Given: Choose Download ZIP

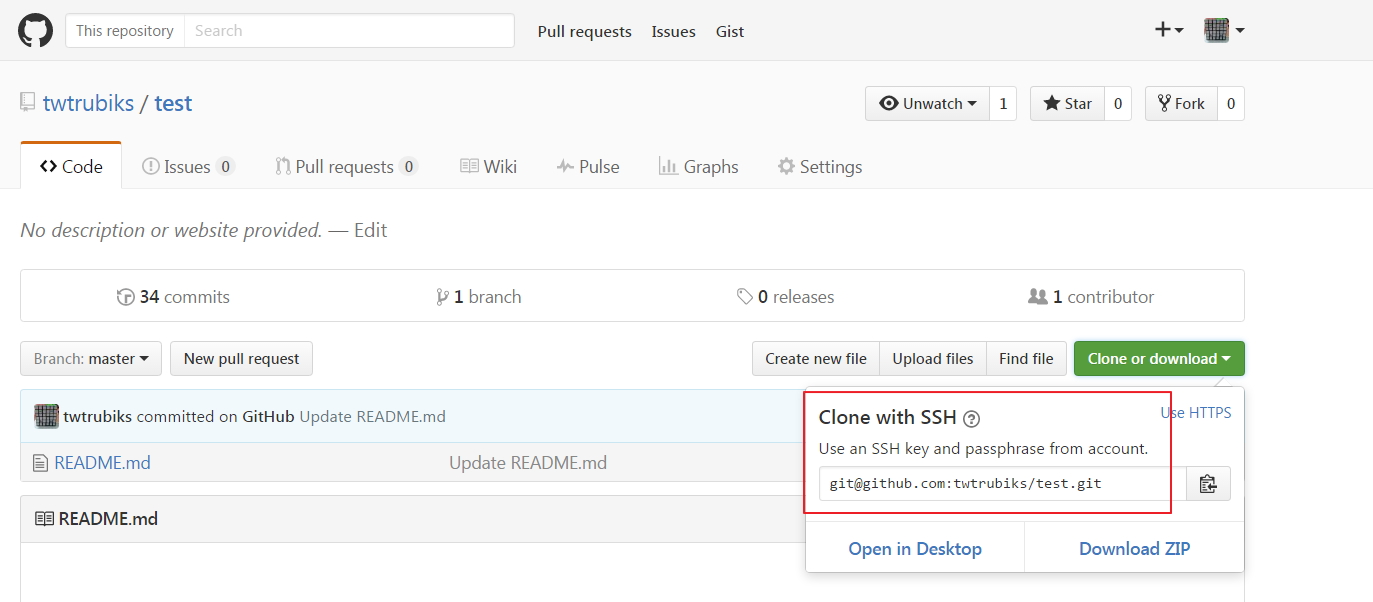Looking at the screenshot, I should [1135, 549].
